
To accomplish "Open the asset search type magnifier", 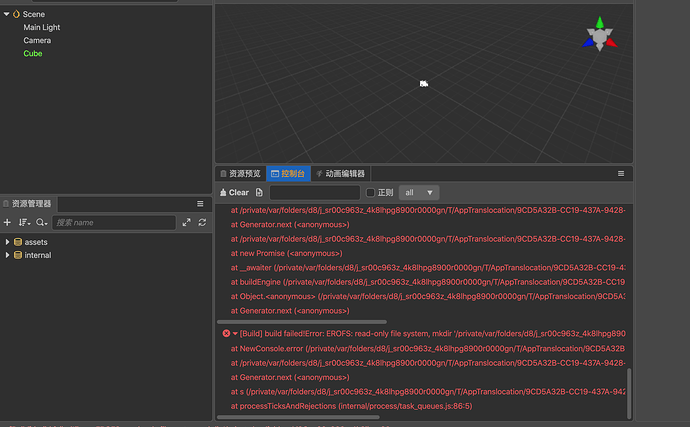I will click(x=41, y=223).
